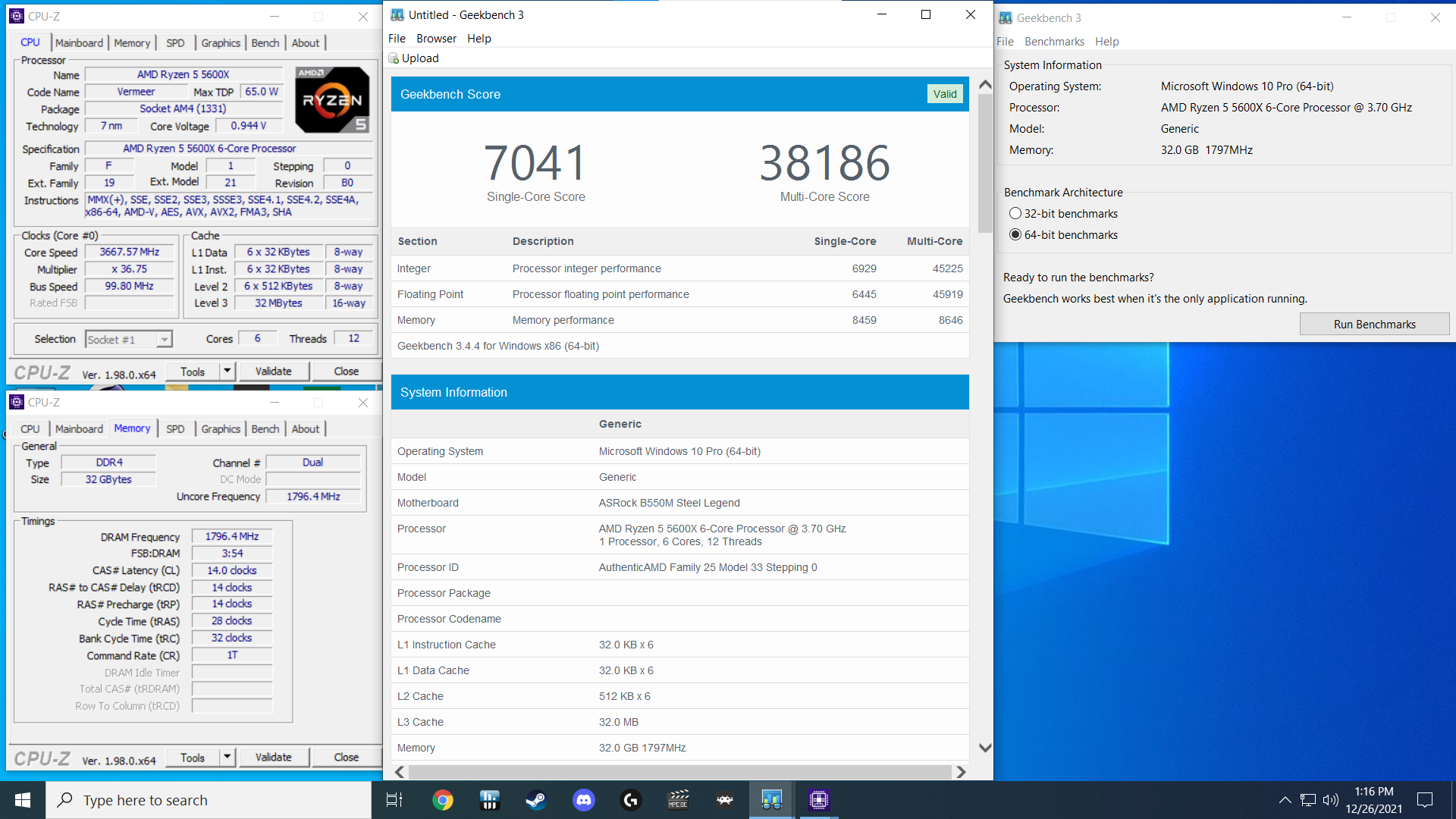Switch to CPU tab in Memory CPU-Z window
This screenshot has width=1456, height=819.
point(30,429)
